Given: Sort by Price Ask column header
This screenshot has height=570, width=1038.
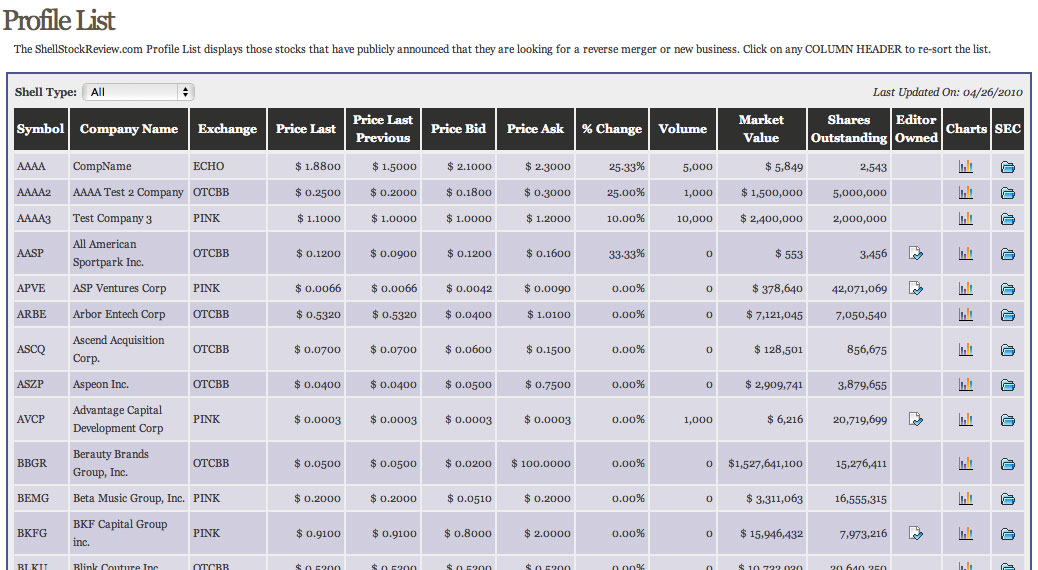Looking at the screenshot, I should pyautogui.click(x=536, y=129).
